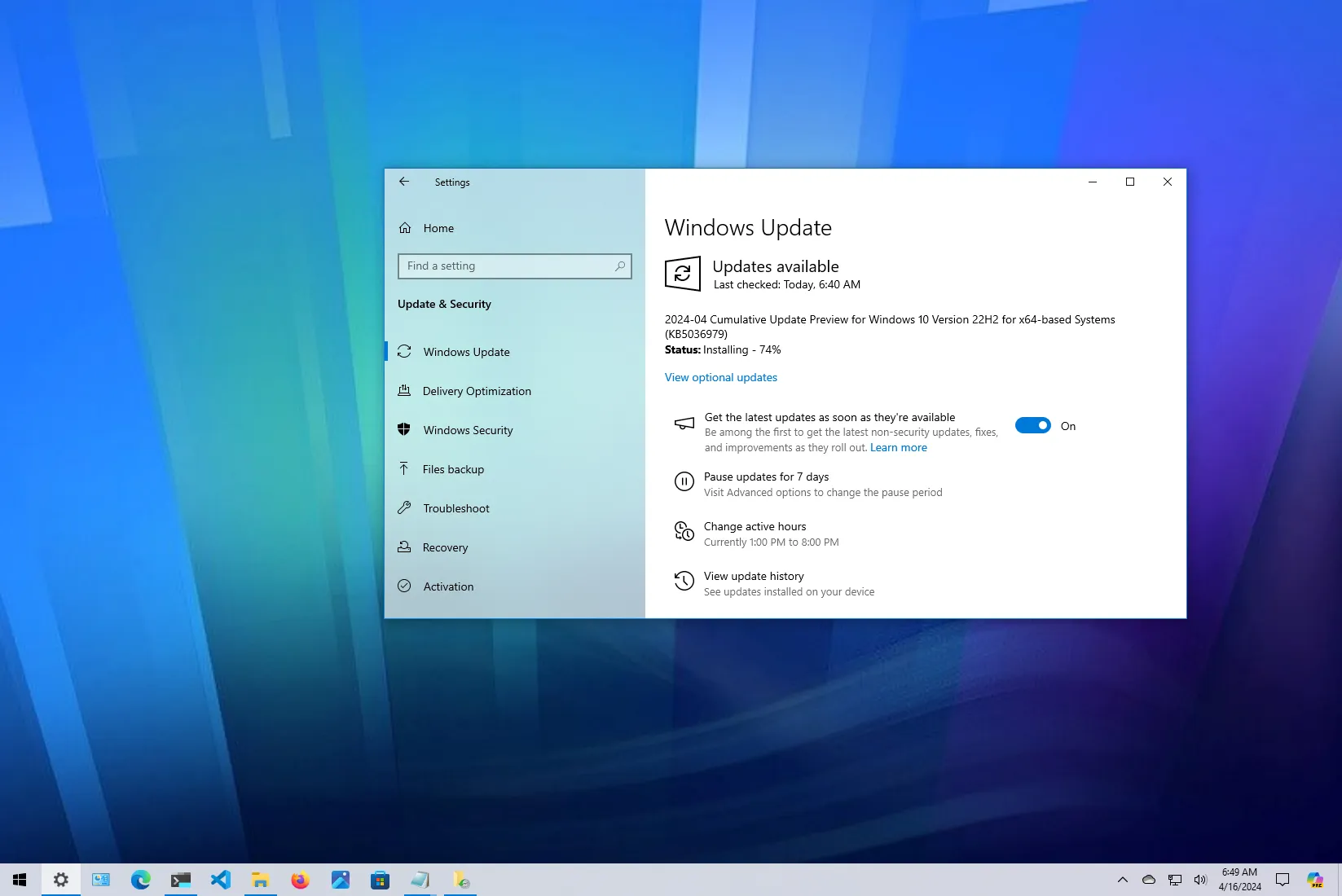Open File Explorer from the taskbar
The width and height of the screenshot is (1342, 896).
click(261, 880)
